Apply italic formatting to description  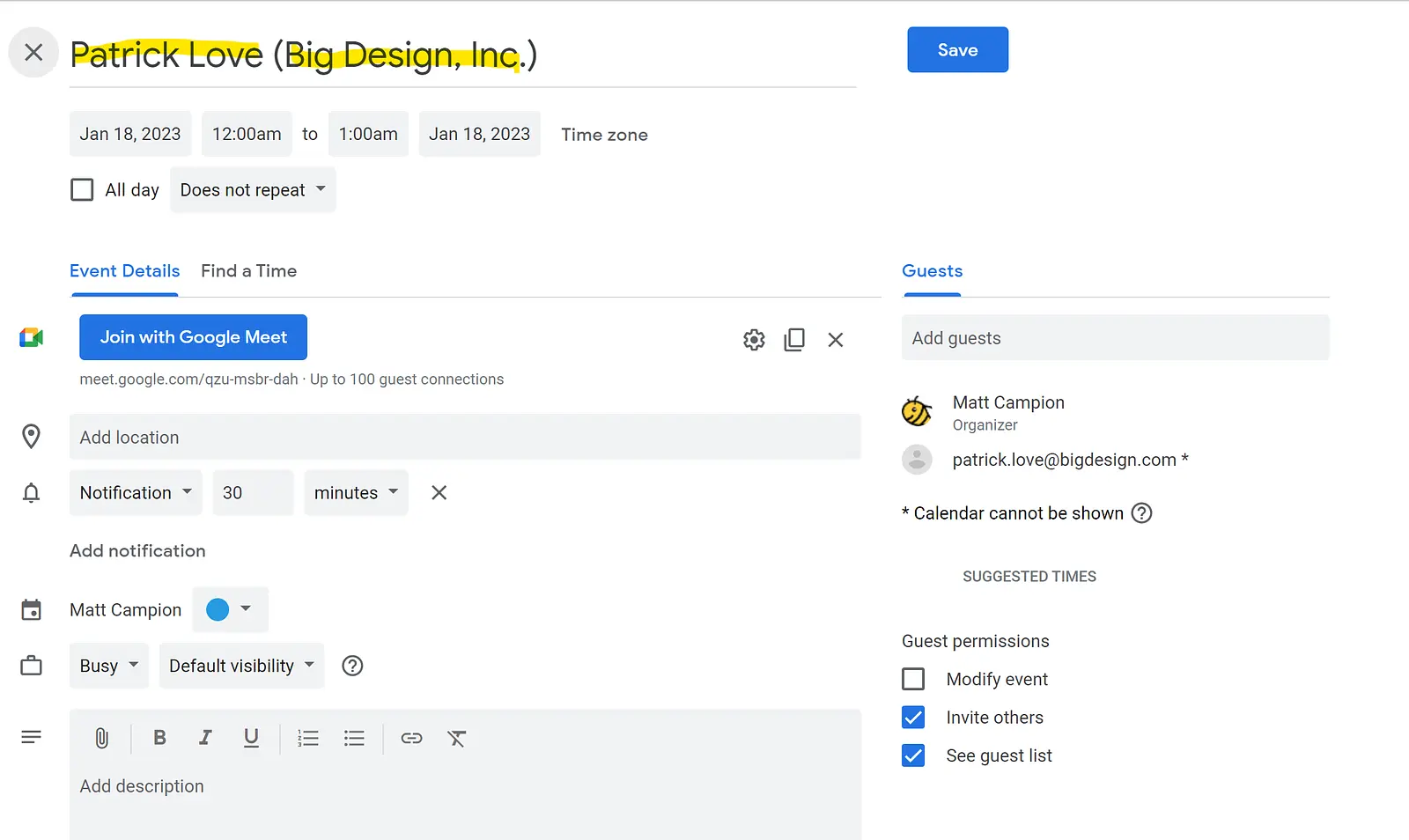205,738
